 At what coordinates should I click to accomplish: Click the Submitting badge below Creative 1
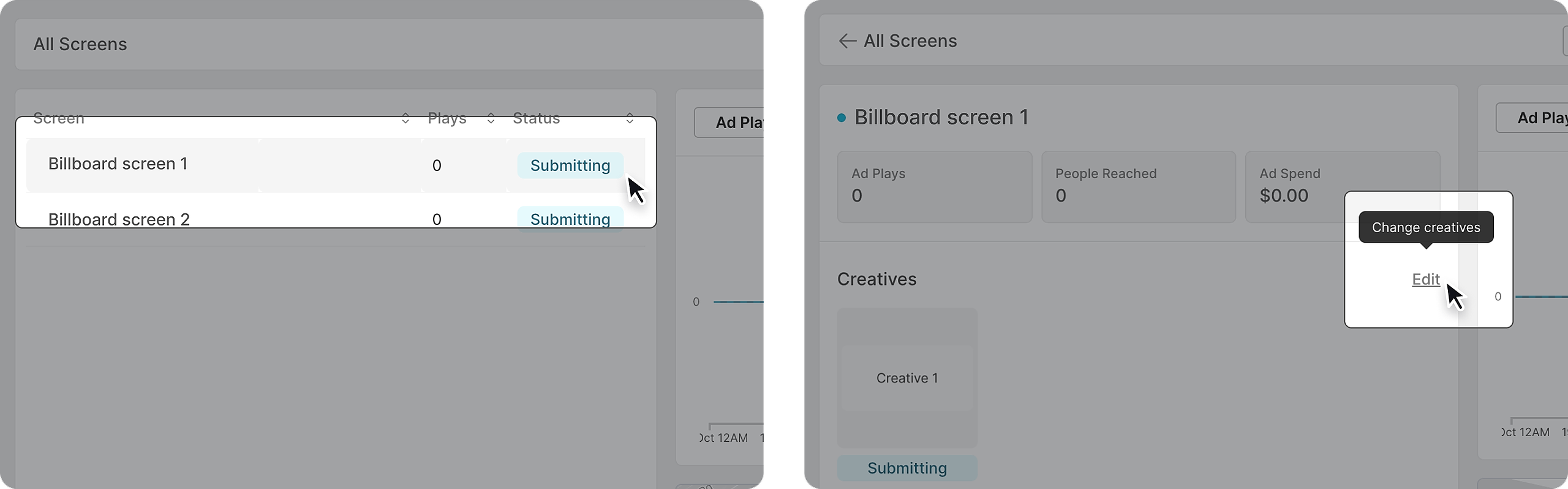[907, 468]
